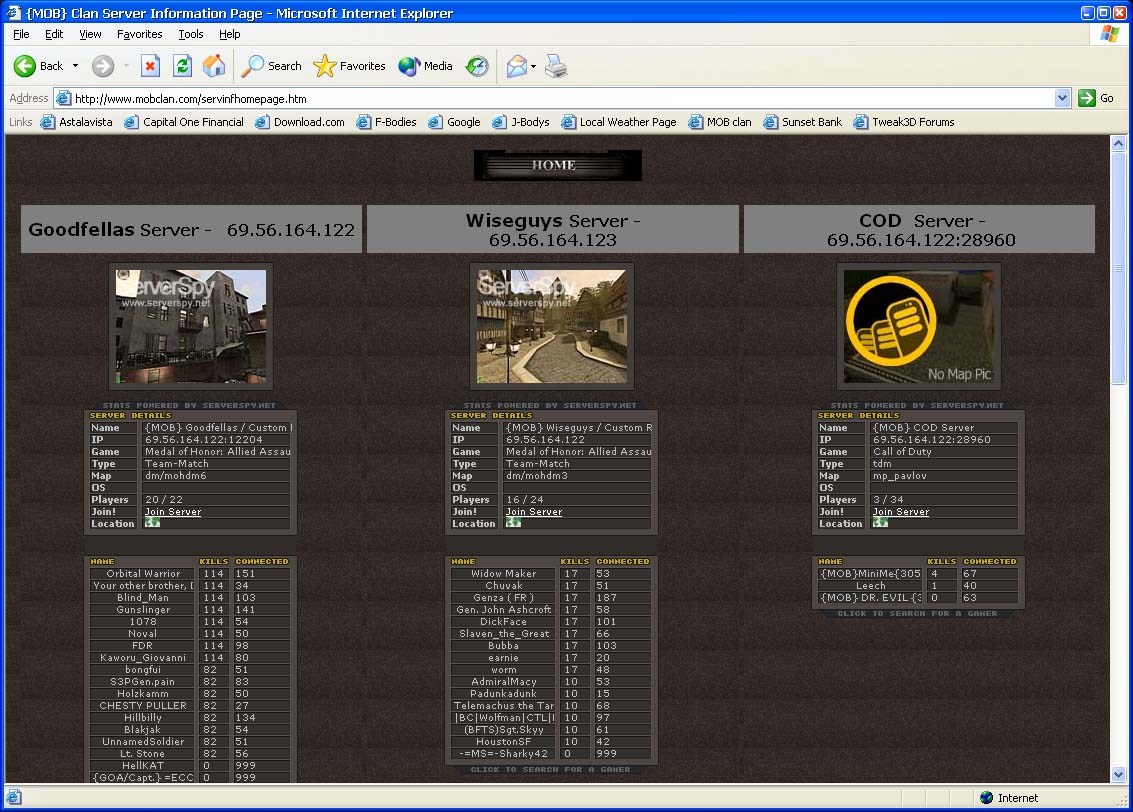Open the F-Bodies link

click(x=387, y=122)
